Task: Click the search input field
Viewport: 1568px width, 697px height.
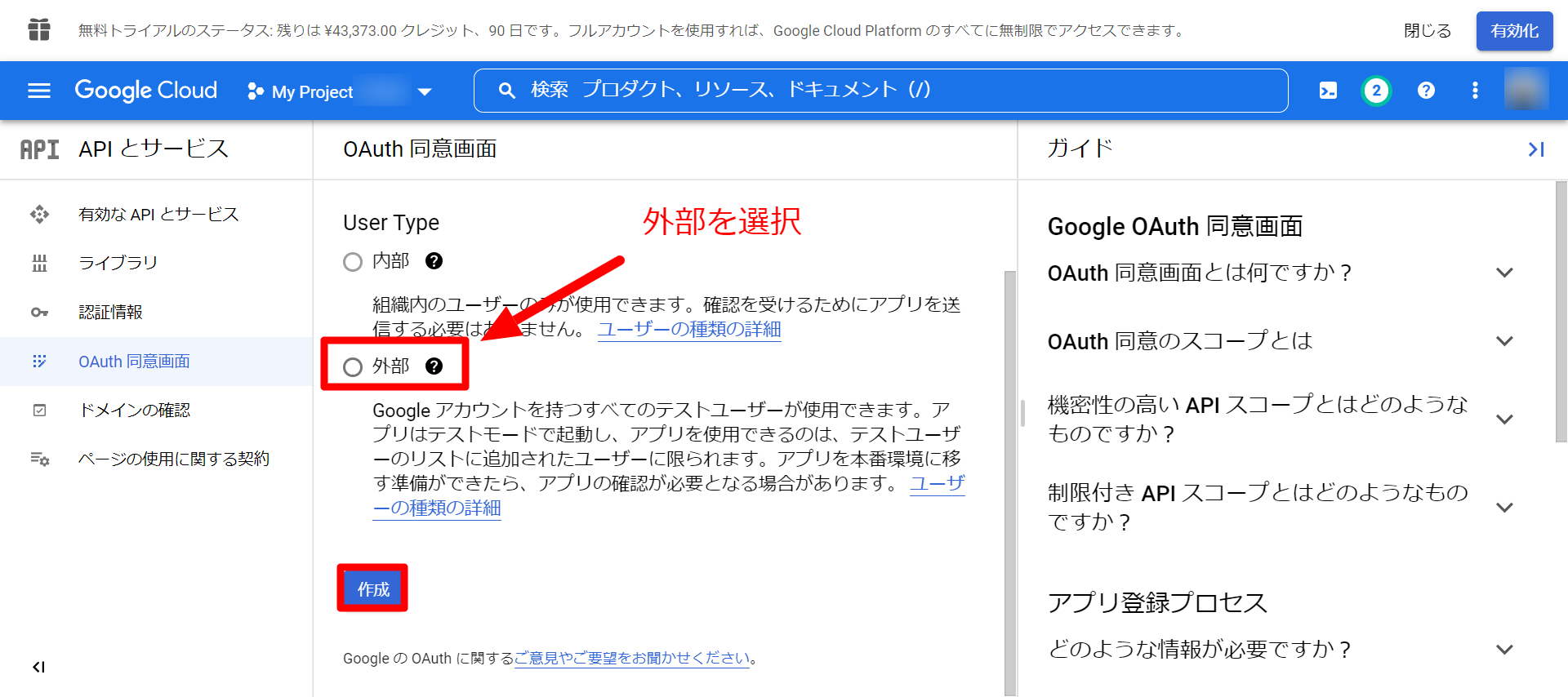Action: pos(880,91)
